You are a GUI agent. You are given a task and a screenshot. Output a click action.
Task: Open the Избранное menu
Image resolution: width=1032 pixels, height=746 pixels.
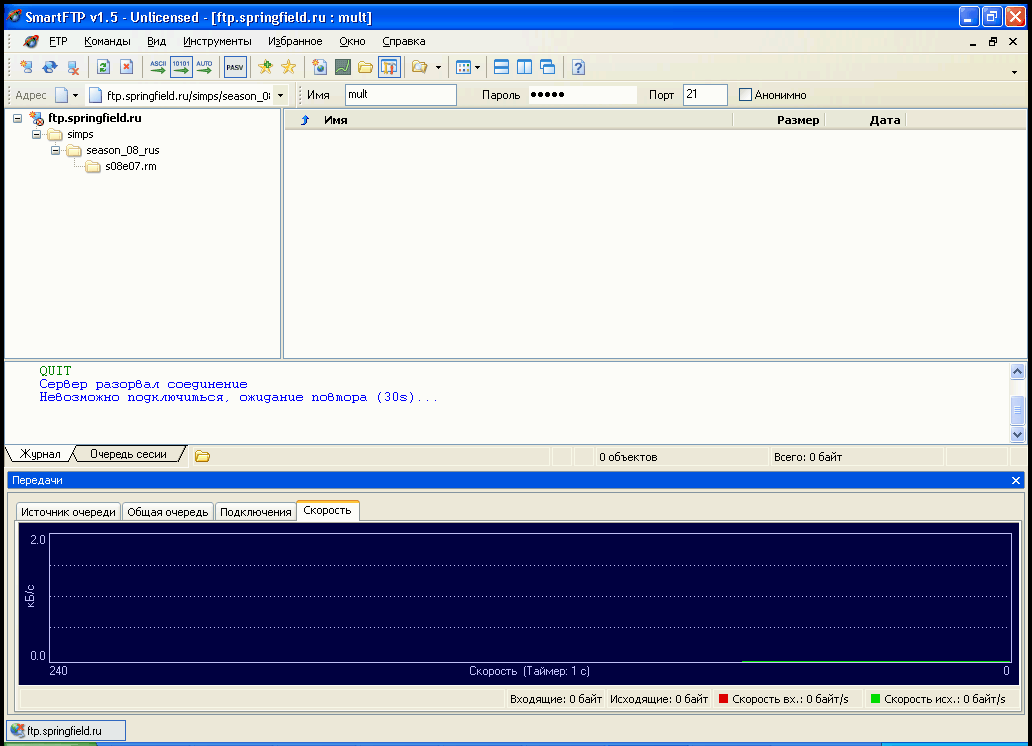[x=295, y=41]
